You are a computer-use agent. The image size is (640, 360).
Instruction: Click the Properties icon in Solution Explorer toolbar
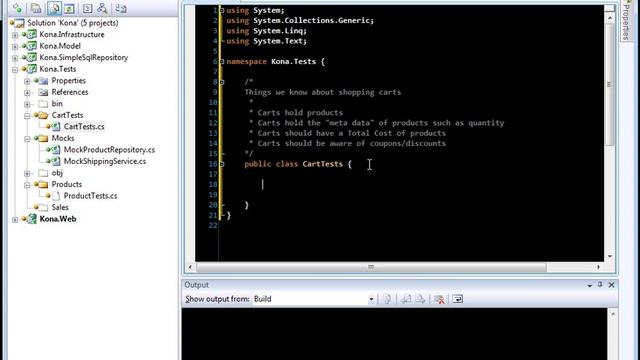coord(36,8)
